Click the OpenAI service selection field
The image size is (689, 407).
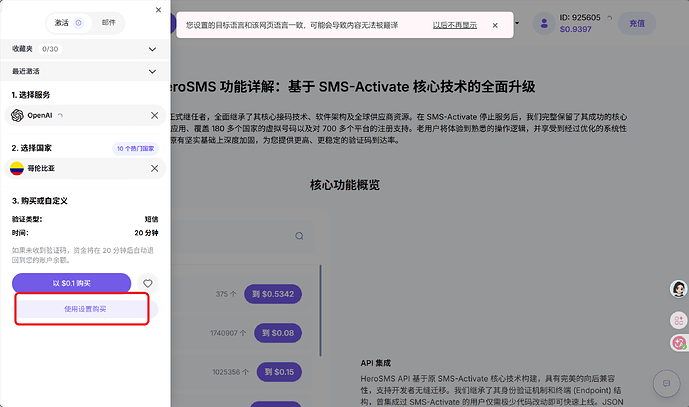click(x=85, y=115)
